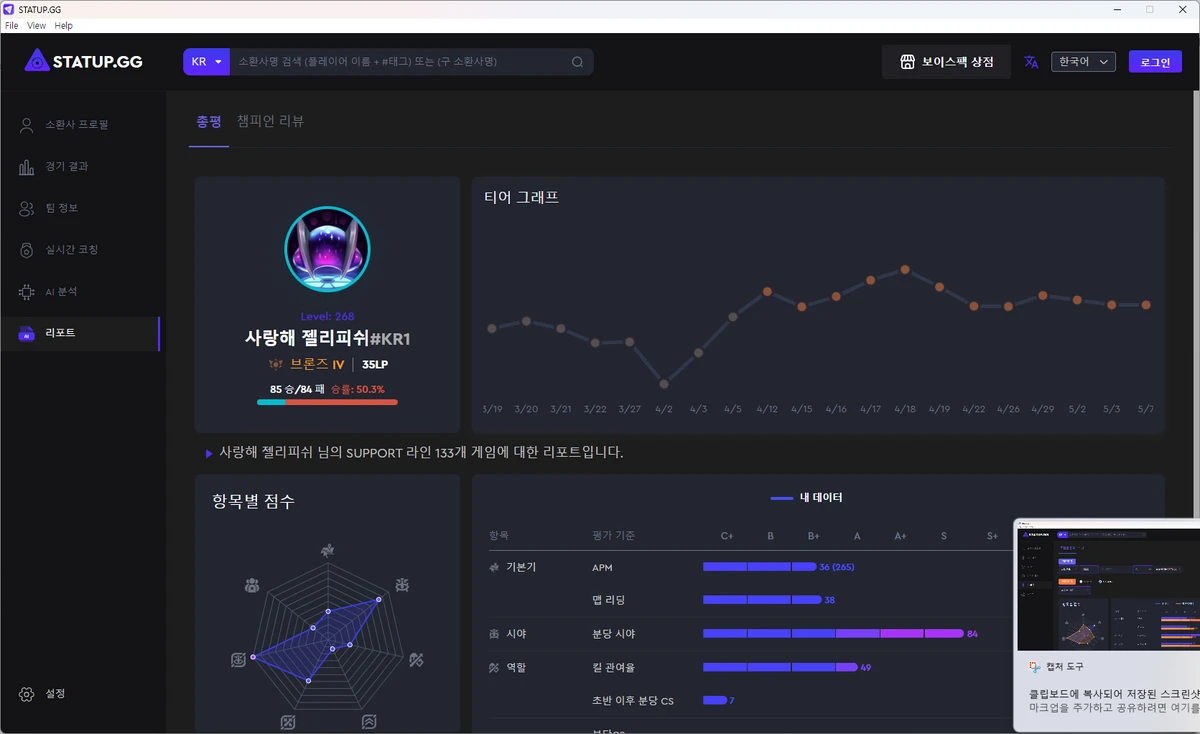Click the 분당 시야 score bar

tap(833, 633)
